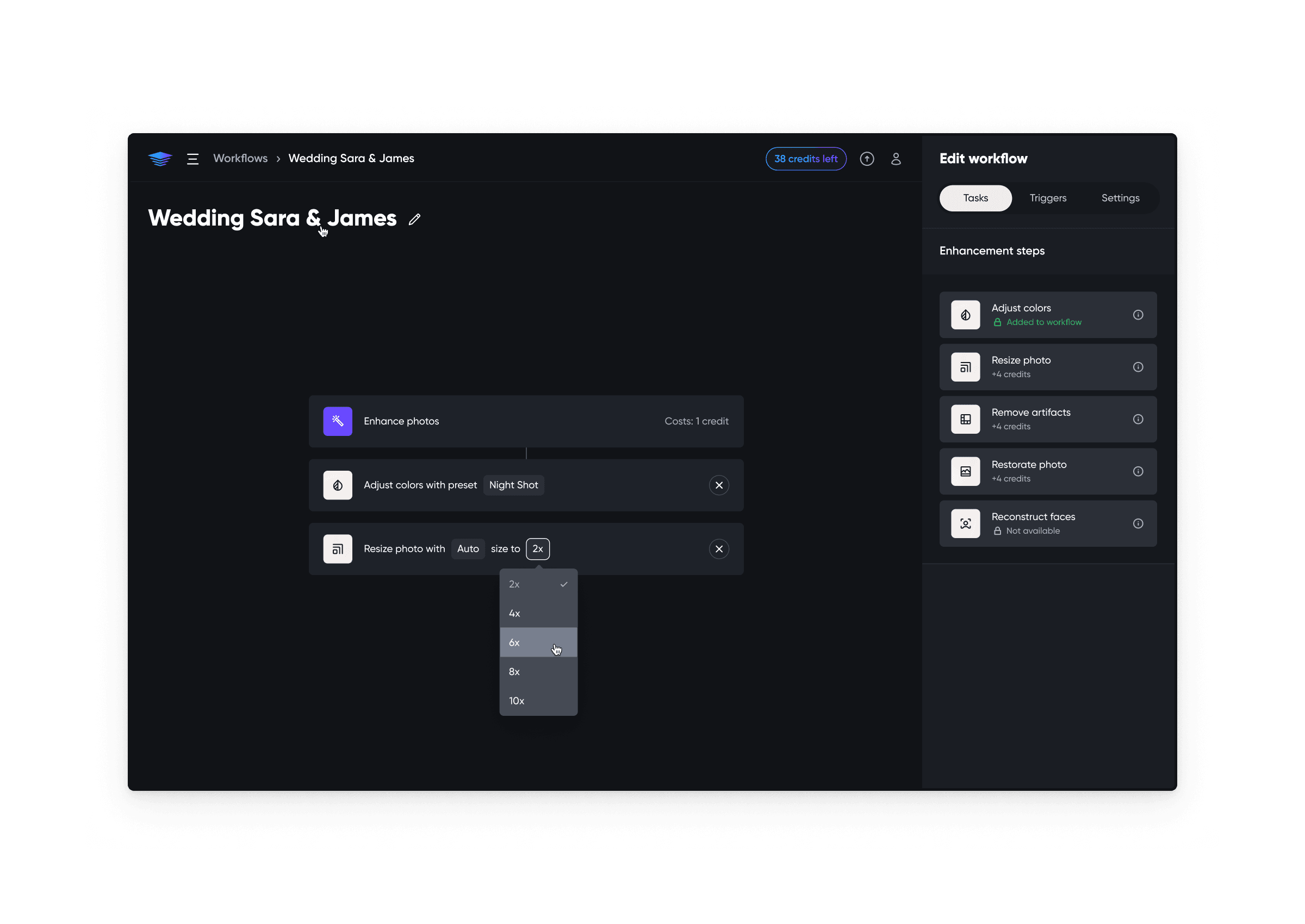Viewport: 1305px width, 924px height.
Task: Select 6x in the size list
Action: 537,642
